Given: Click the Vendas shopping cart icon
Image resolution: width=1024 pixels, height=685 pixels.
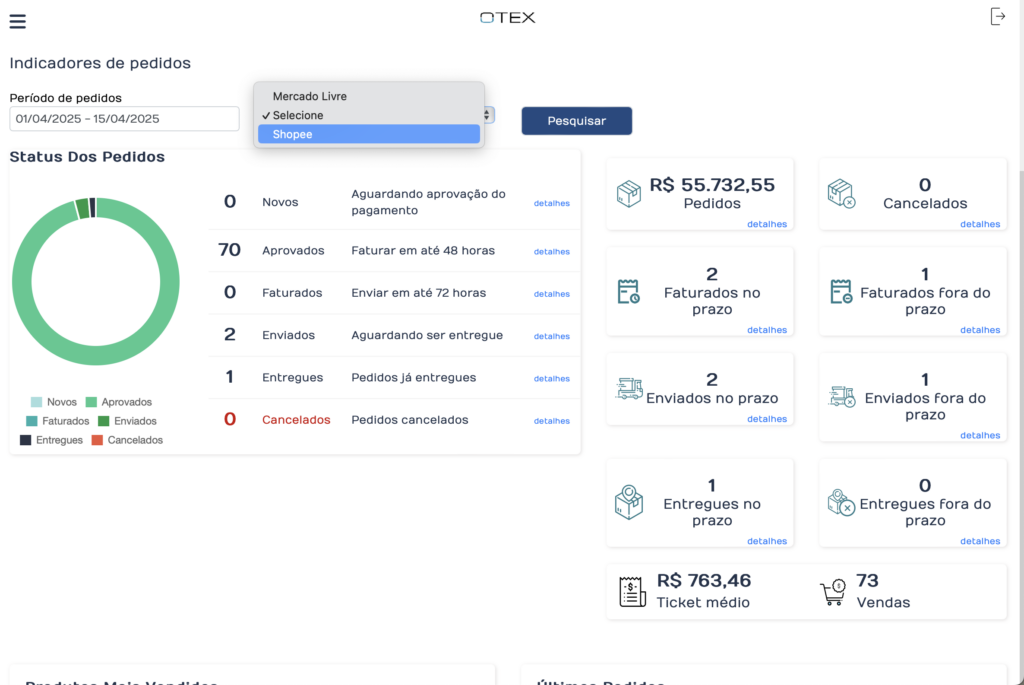Looking at the screenshot, I should pos(833,593).
